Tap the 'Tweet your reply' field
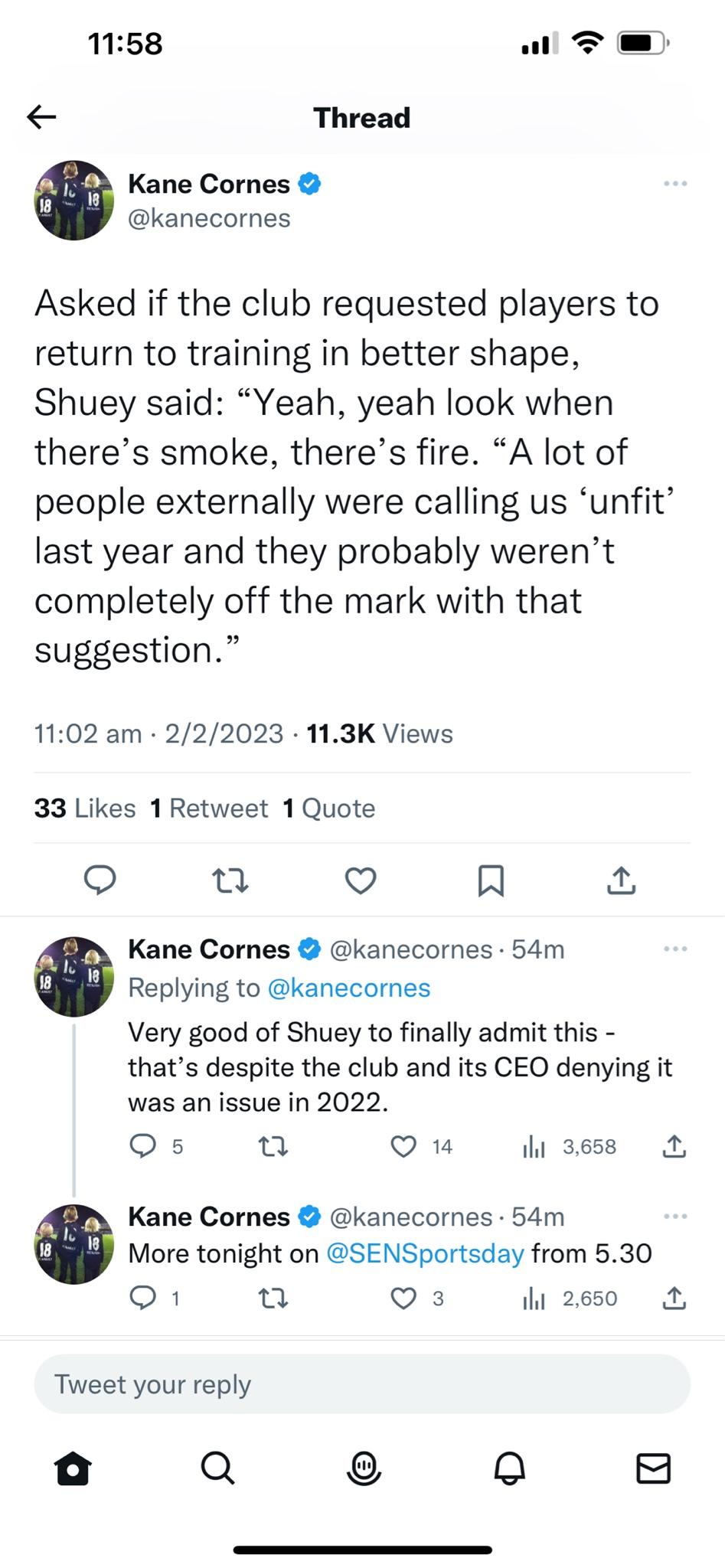This screenshot has height=1568, width=725. [362, 1384]
